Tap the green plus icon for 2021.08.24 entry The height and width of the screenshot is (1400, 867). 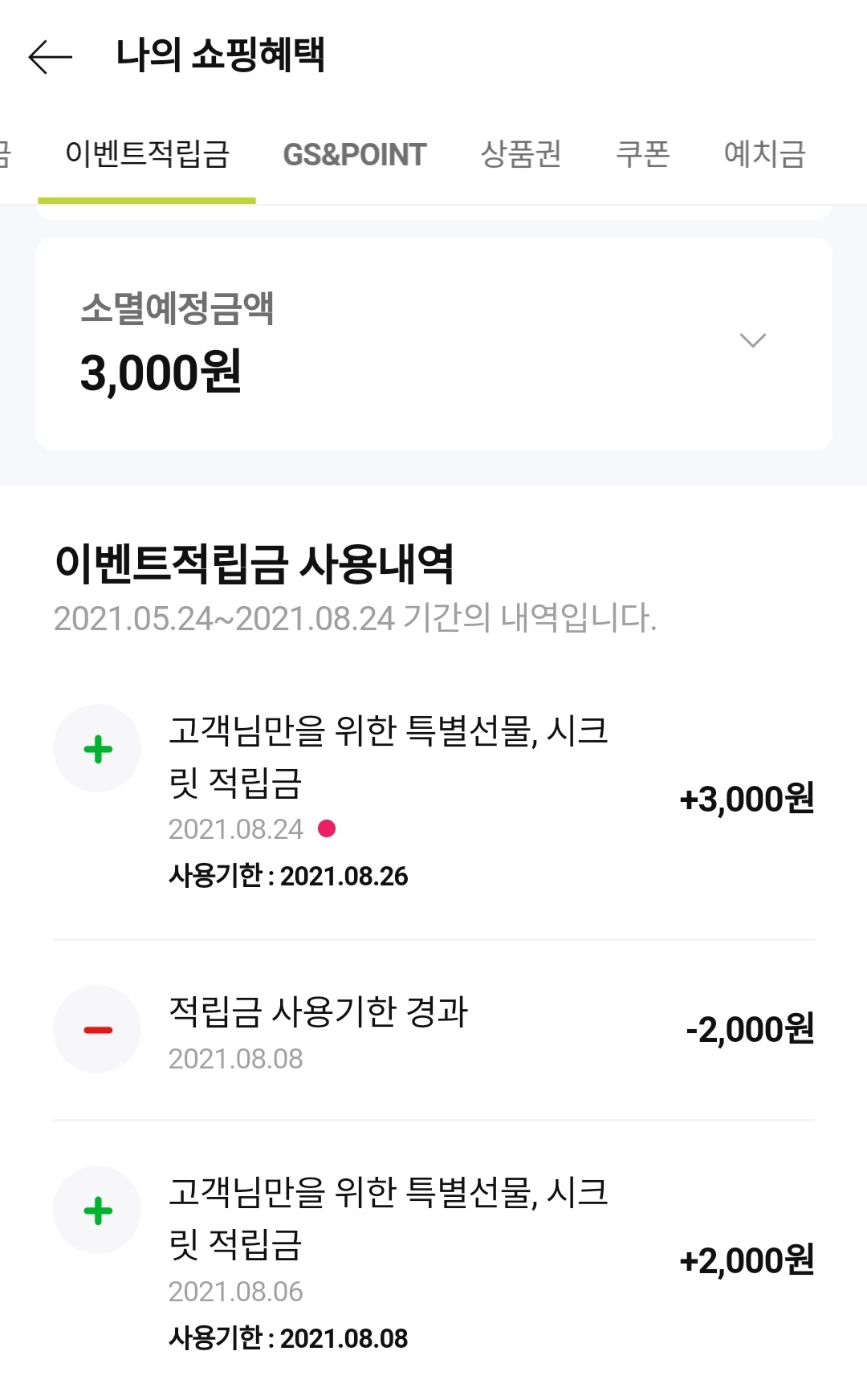[x=97, y=749]
